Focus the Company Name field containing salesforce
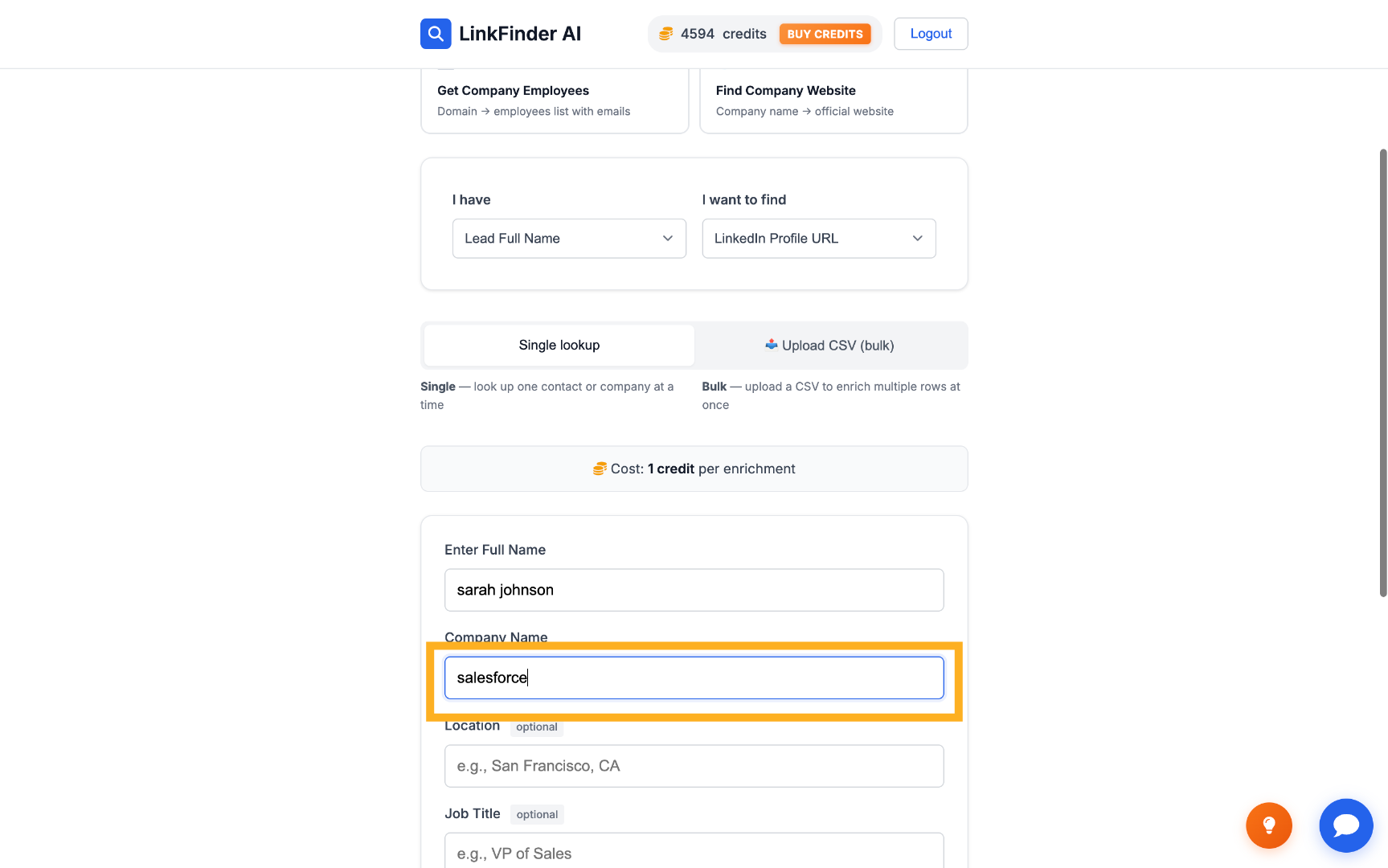 (694, 678)
